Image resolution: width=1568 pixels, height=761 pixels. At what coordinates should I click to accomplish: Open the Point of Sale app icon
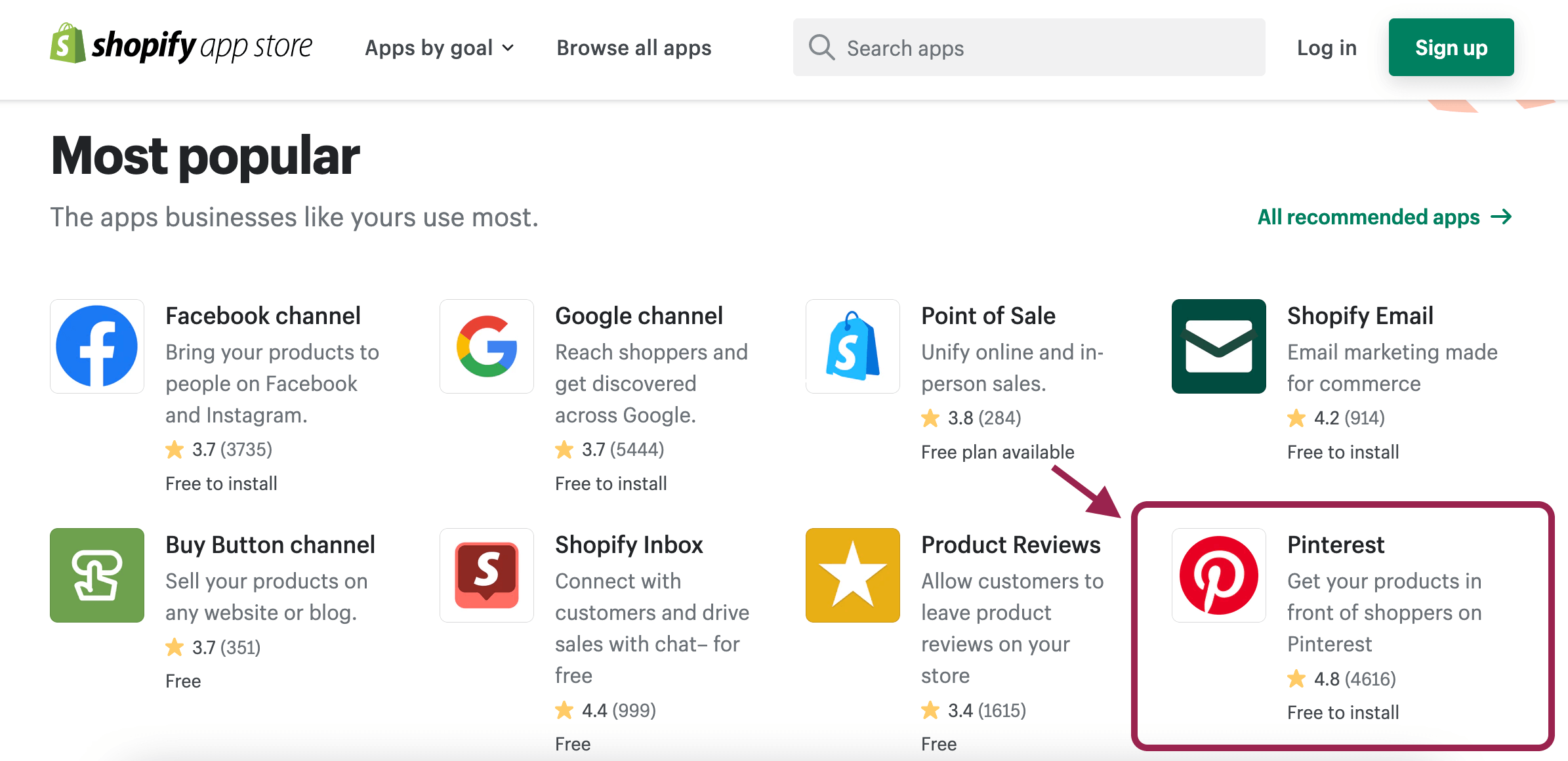point(853,346)
